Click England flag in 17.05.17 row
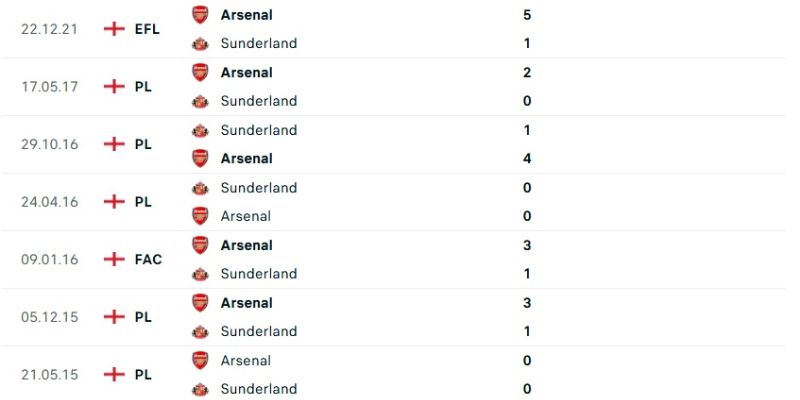This screenshot has height=400, width=800. 114,87
